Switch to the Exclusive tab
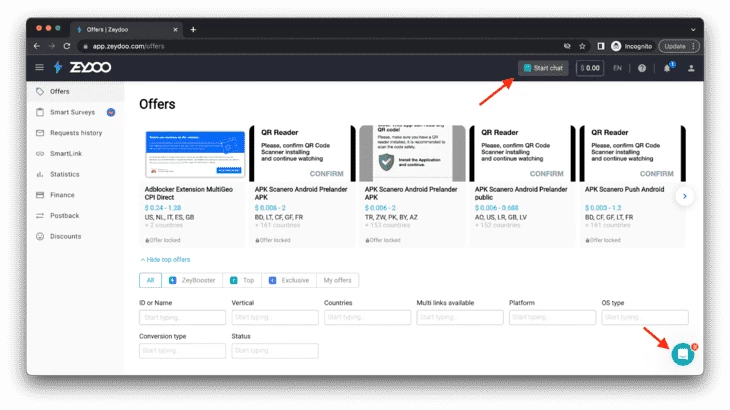Screen dimensions: 730x410 (289, 280)
